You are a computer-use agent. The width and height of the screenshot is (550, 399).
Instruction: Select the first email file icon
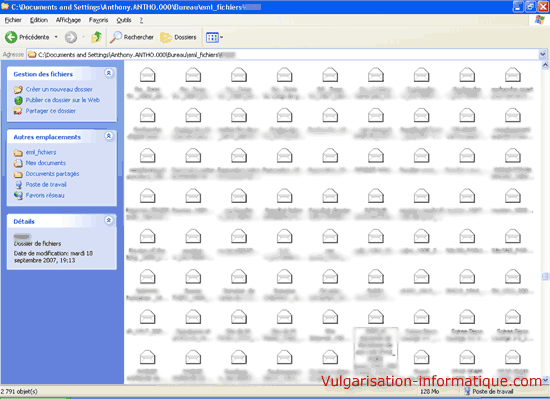click(x=147, y=75)
